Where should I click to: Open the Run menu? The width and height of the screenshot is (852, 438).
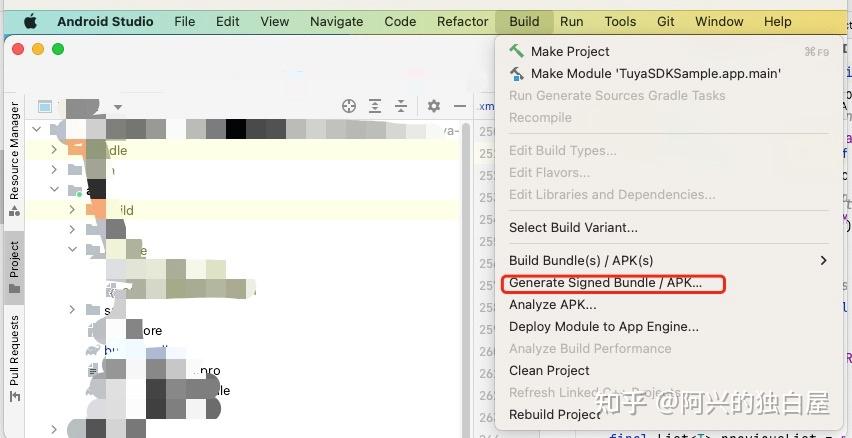pos(572,22)
